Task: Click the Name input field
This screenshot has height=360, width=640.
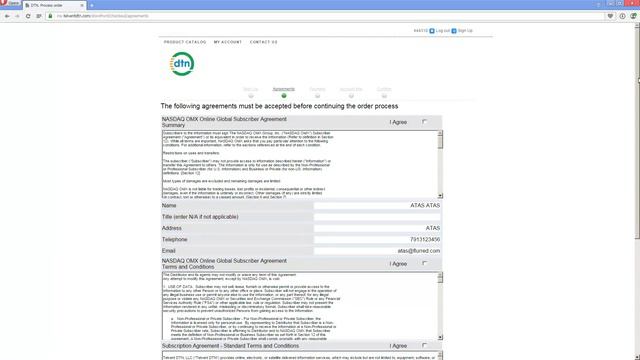Action: (x=377, y=206)
